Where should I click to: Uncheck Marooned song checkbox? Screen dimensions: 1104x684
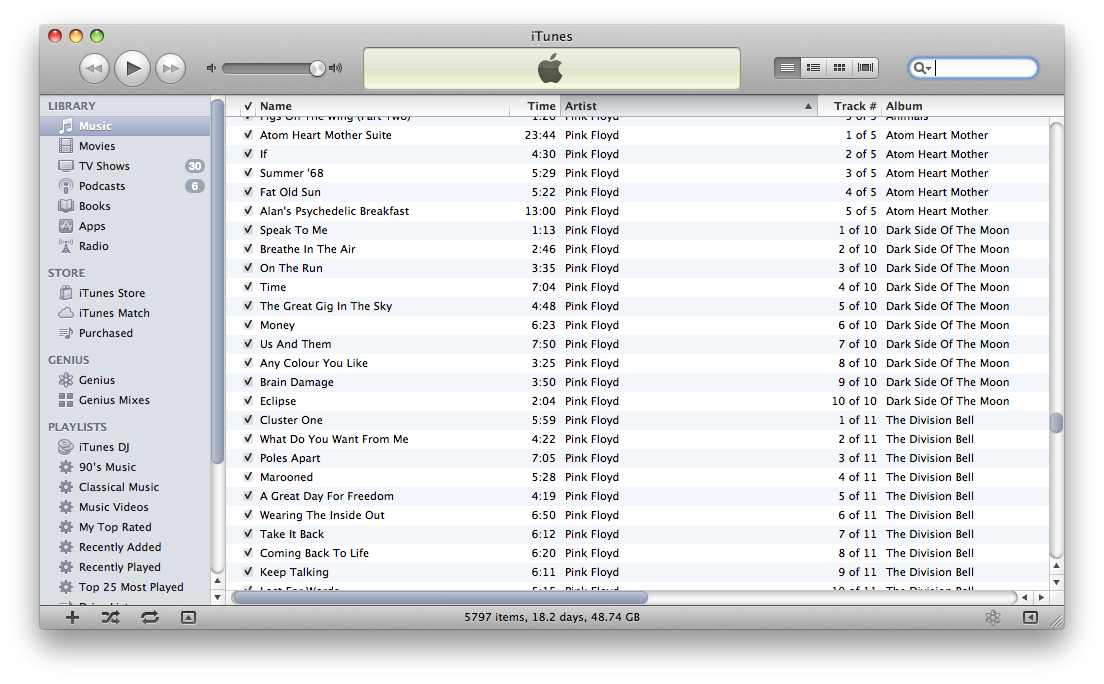coord(248,477)
